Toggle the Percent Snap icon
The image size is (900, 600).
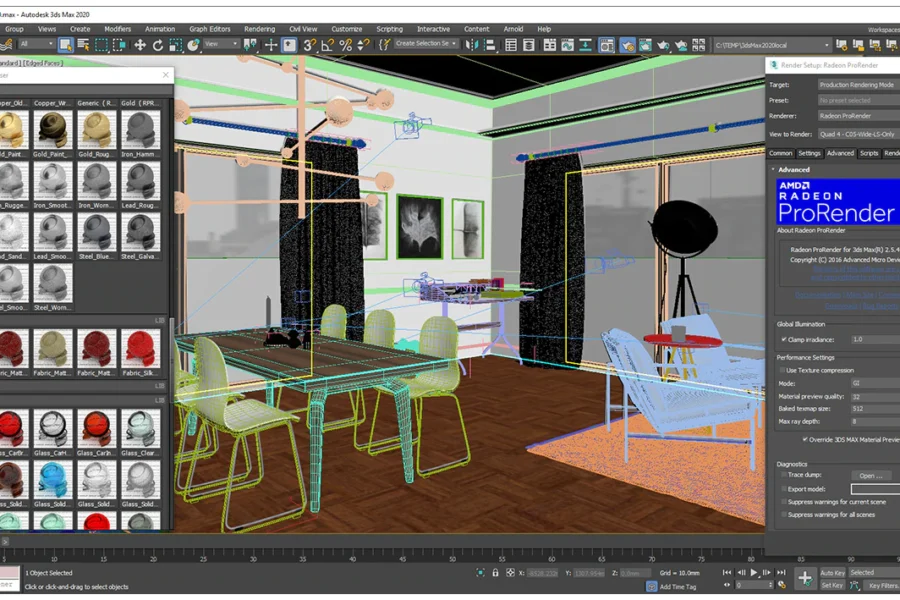tap(345, 45)
